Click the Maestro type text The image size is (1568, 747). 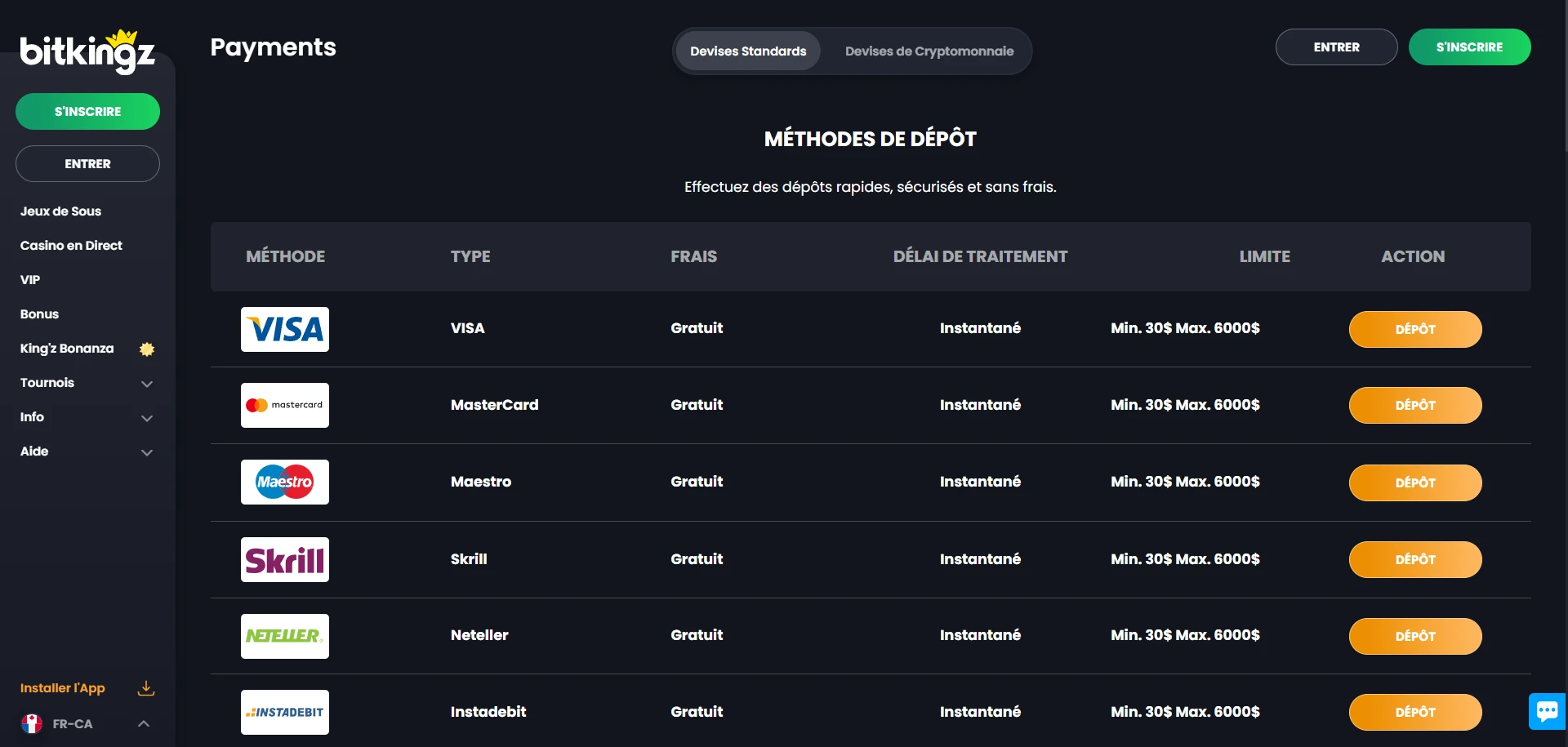click(481, 482)
